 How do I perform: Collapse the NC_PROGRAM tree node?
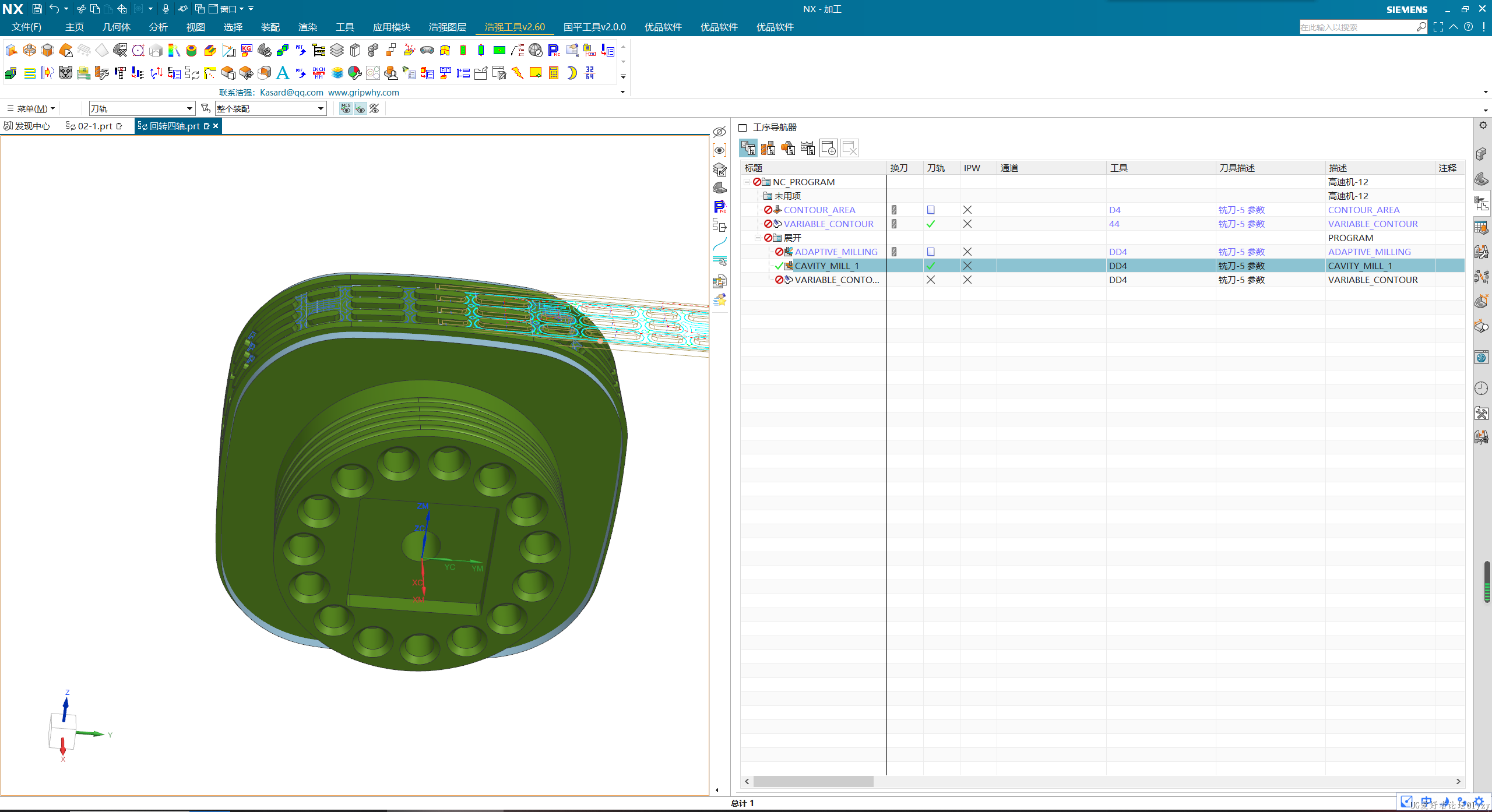coord(747,182)
